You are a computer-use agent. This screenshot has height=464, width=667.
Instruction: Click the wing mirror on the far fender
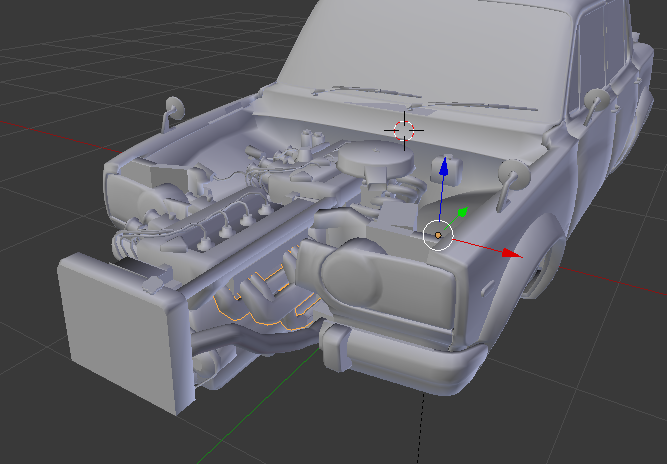tap(173, 112)
